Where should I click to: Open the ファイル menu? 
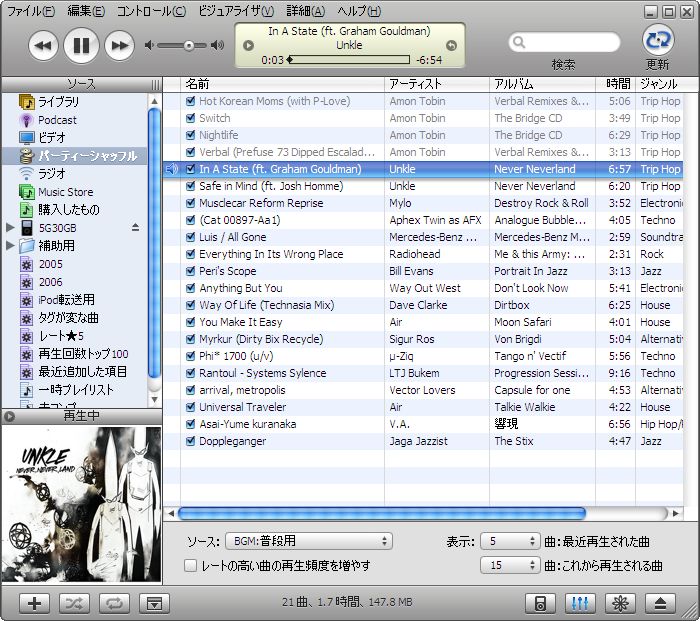click(x=31, y=11)
